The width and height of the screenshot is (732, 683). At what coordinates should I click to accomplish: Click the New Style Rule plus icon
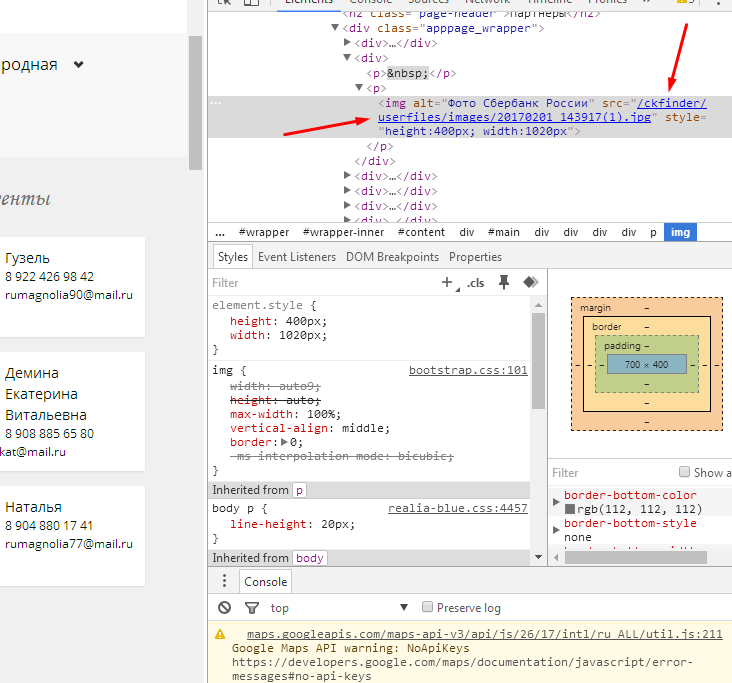tap(447, 282)
